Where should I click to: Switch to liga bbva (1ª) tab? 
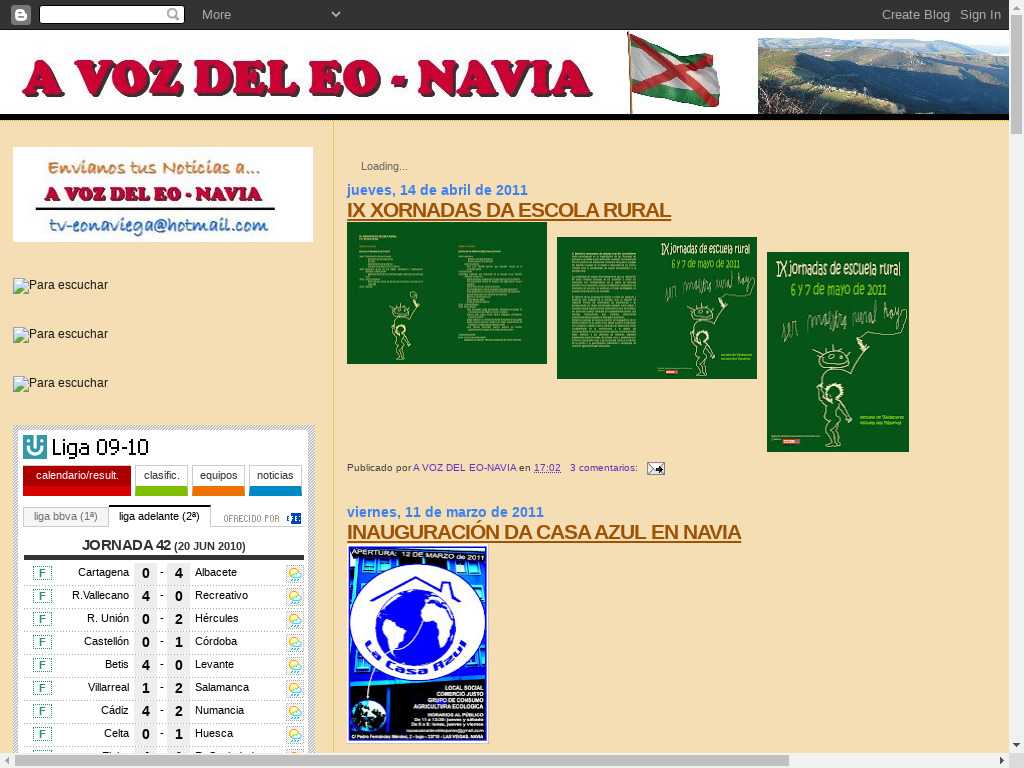click(65, 517)
